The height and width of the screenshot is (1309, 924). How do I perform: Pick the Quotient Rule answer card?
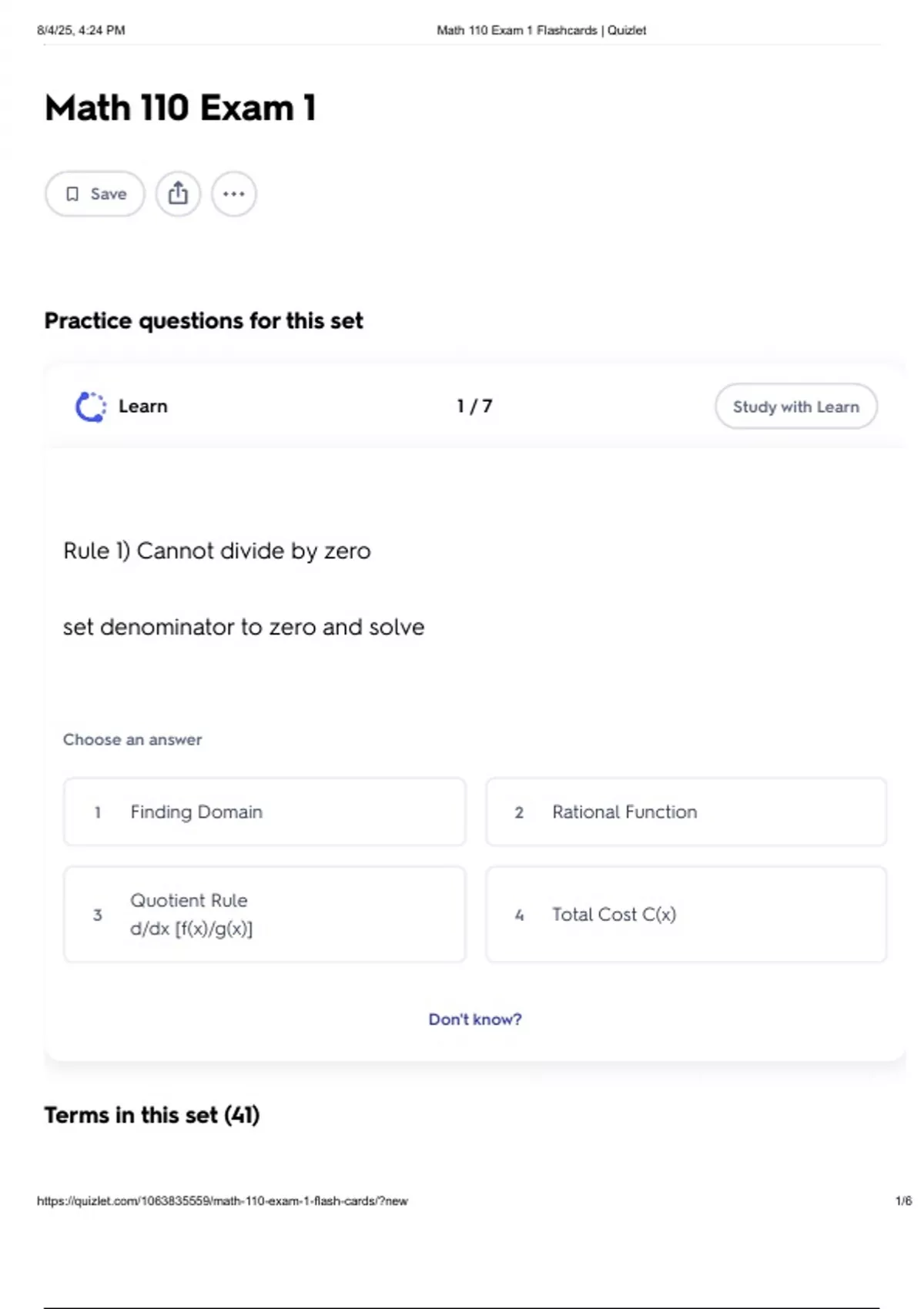(264, 914)
